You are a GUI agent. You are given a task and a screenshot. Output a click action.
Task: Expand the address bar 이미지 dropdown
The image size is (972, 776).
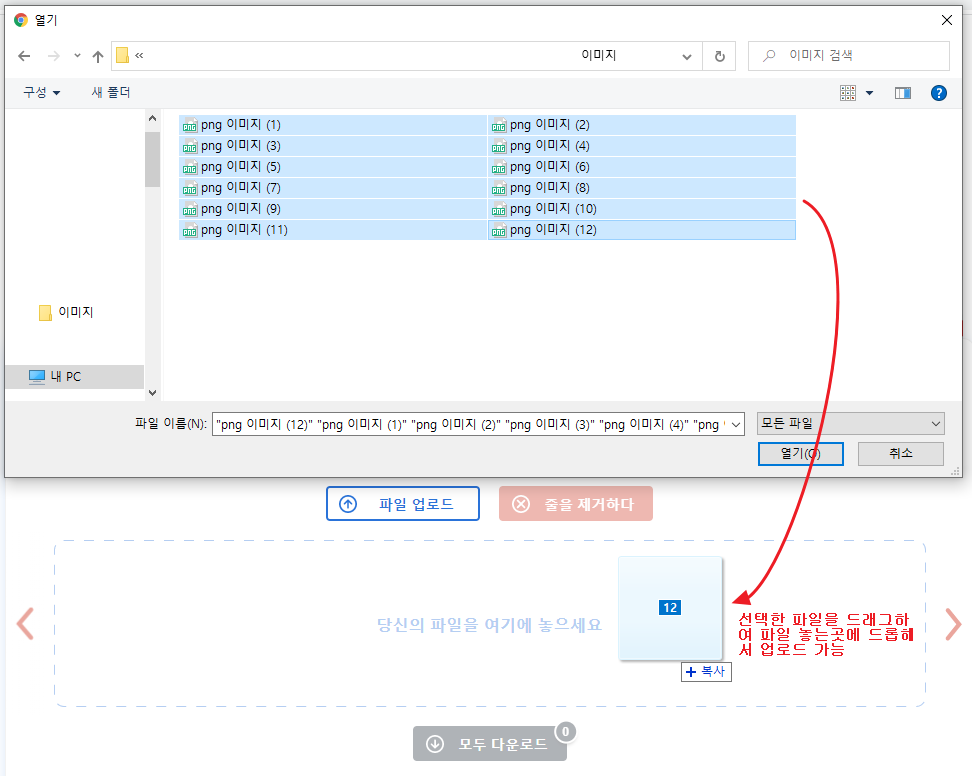[x=687, y=56]
